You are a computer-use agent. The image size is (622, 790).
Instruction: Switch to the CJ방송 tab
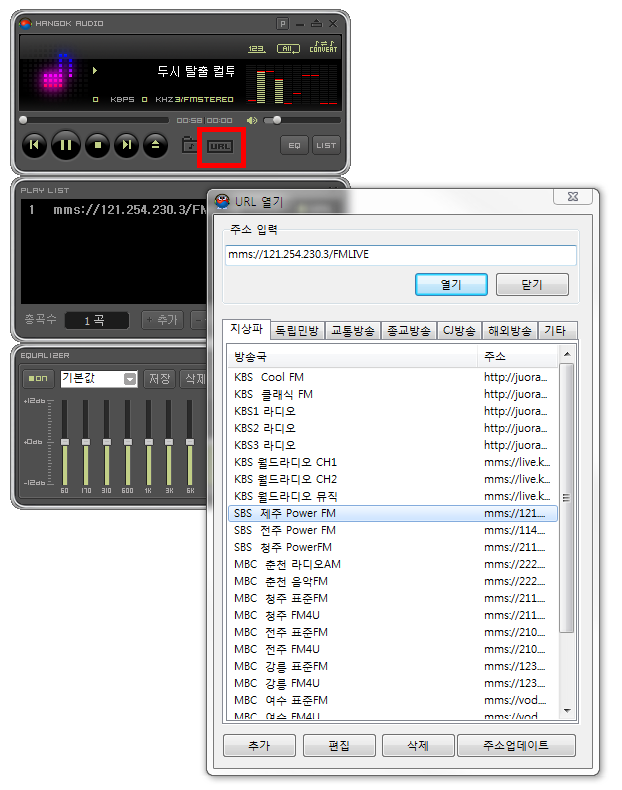459,331
